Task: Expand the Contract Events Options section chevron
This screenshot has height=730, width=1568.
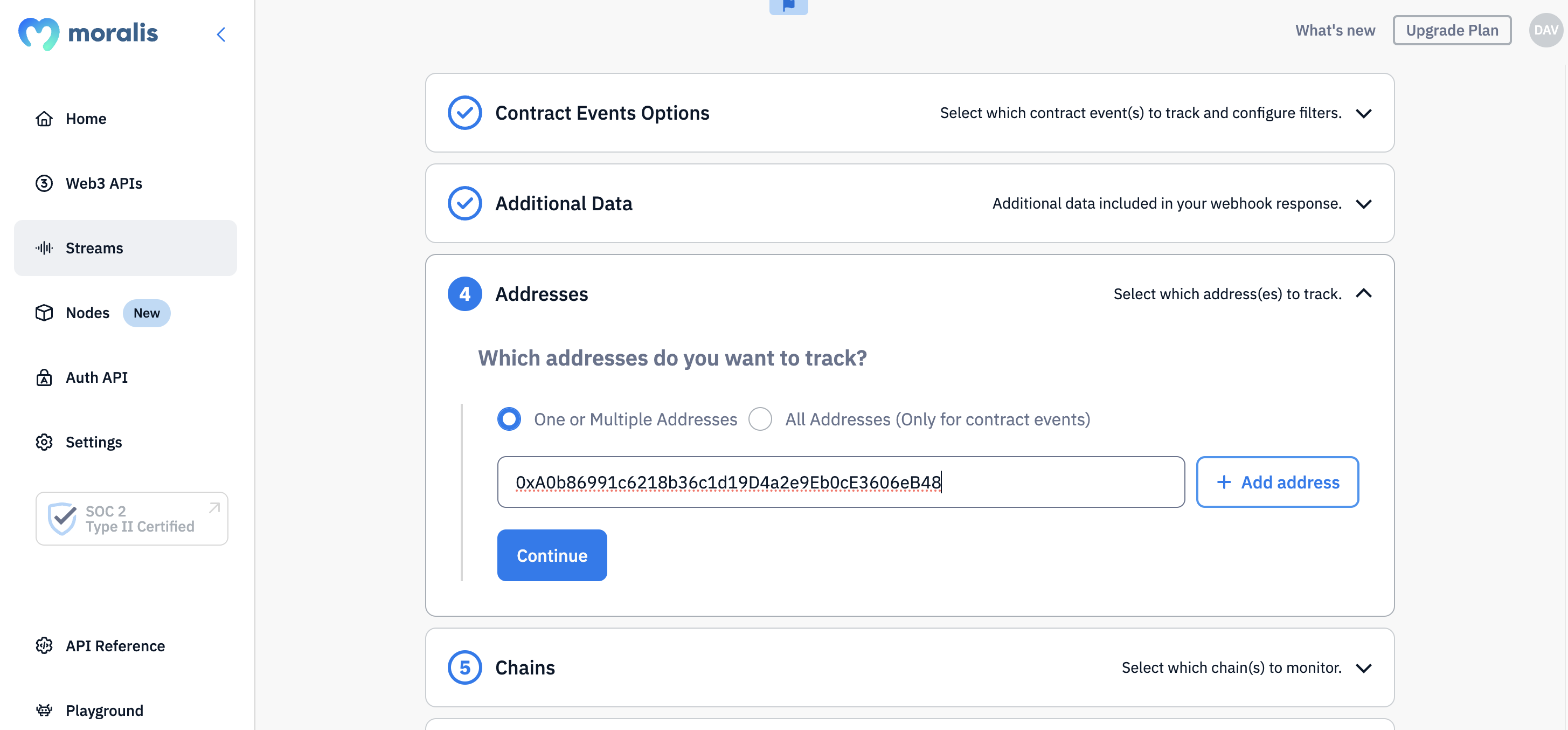Action: coord(1363,113)
